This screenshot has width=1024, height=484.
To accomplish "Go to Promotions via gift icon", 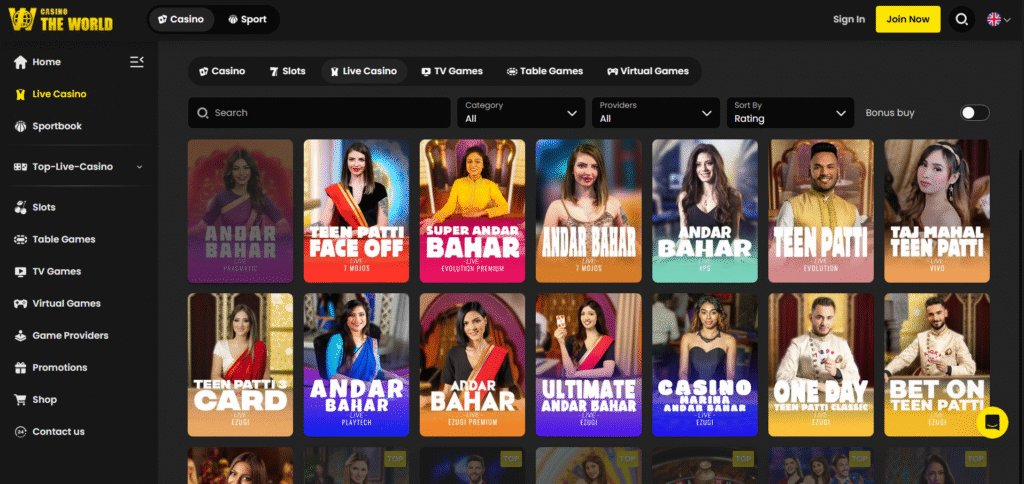I will (20, 368).
